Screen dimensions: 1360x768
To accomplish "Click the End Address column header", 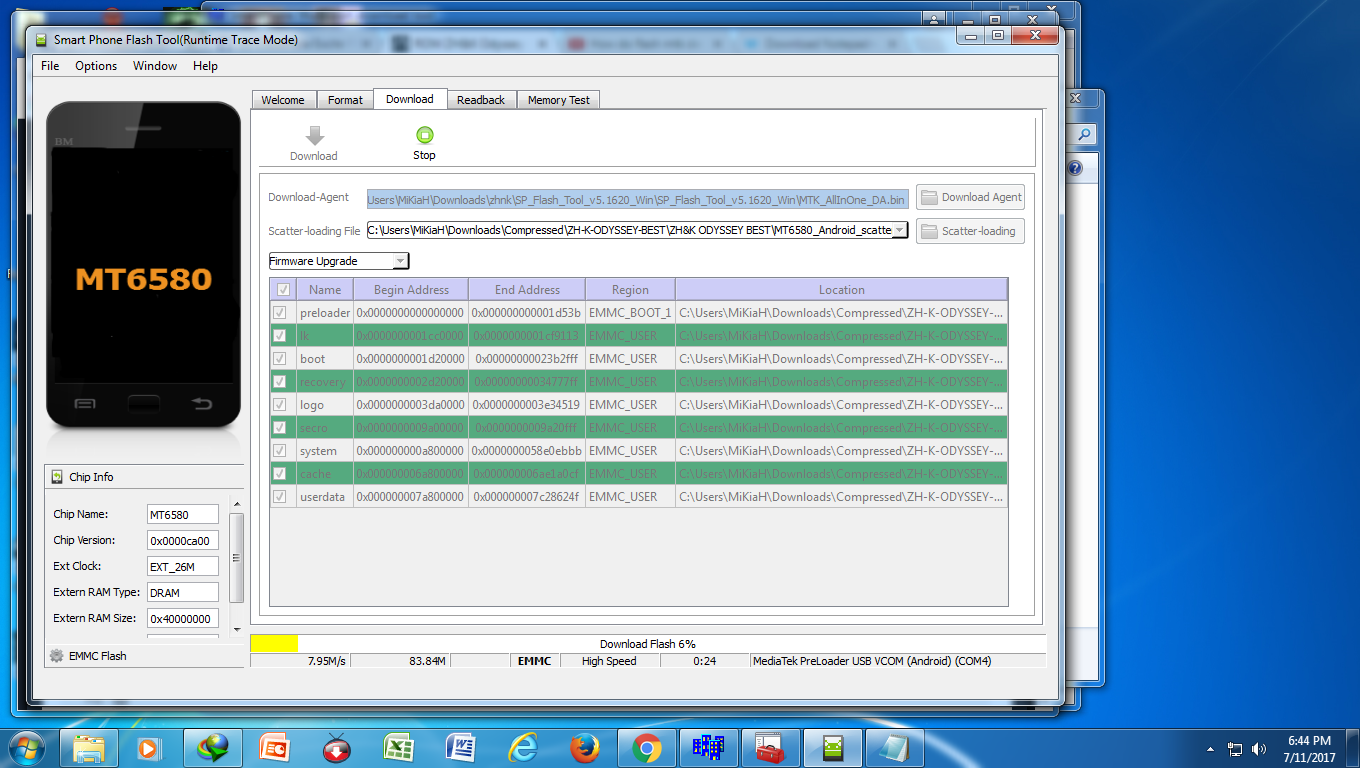I will point(527,290).
